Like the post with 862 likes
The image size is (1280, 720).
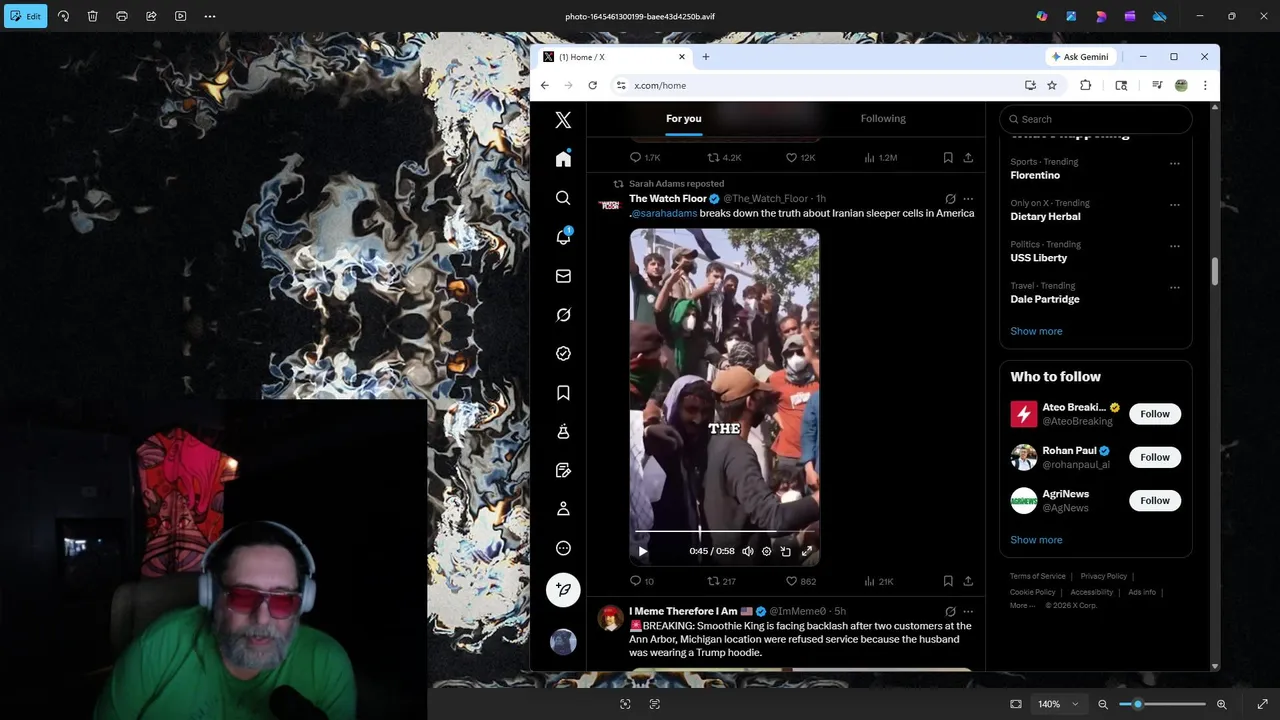coord(800,581)
